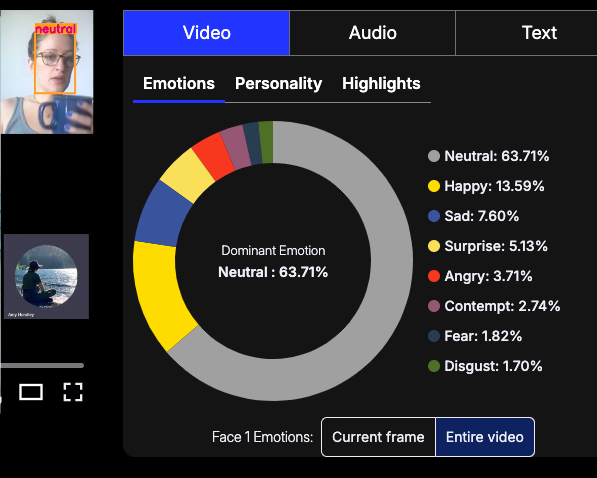Click the Surprise legend dot
597x478 pixels.
[x=434, y=246]
